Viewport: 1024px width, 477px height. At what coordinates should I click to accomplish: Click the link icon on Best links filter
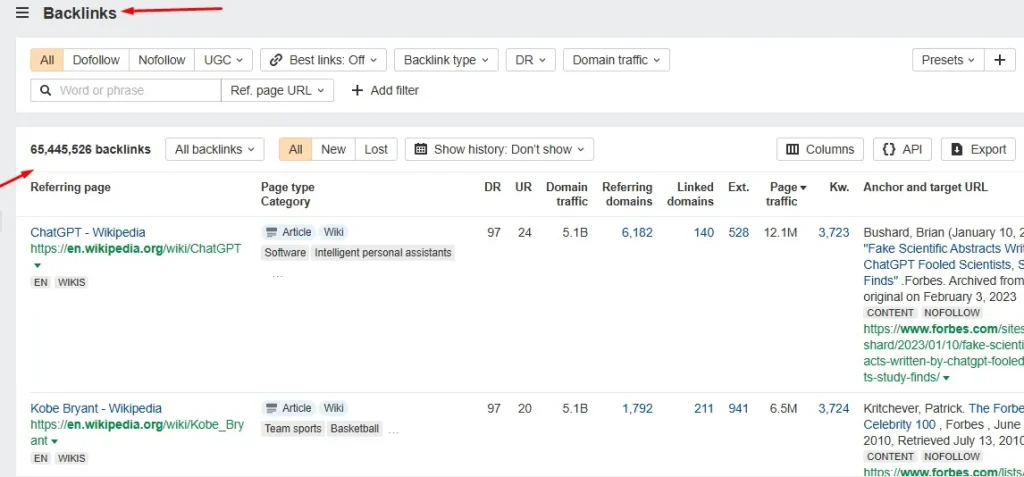[276, 60]
